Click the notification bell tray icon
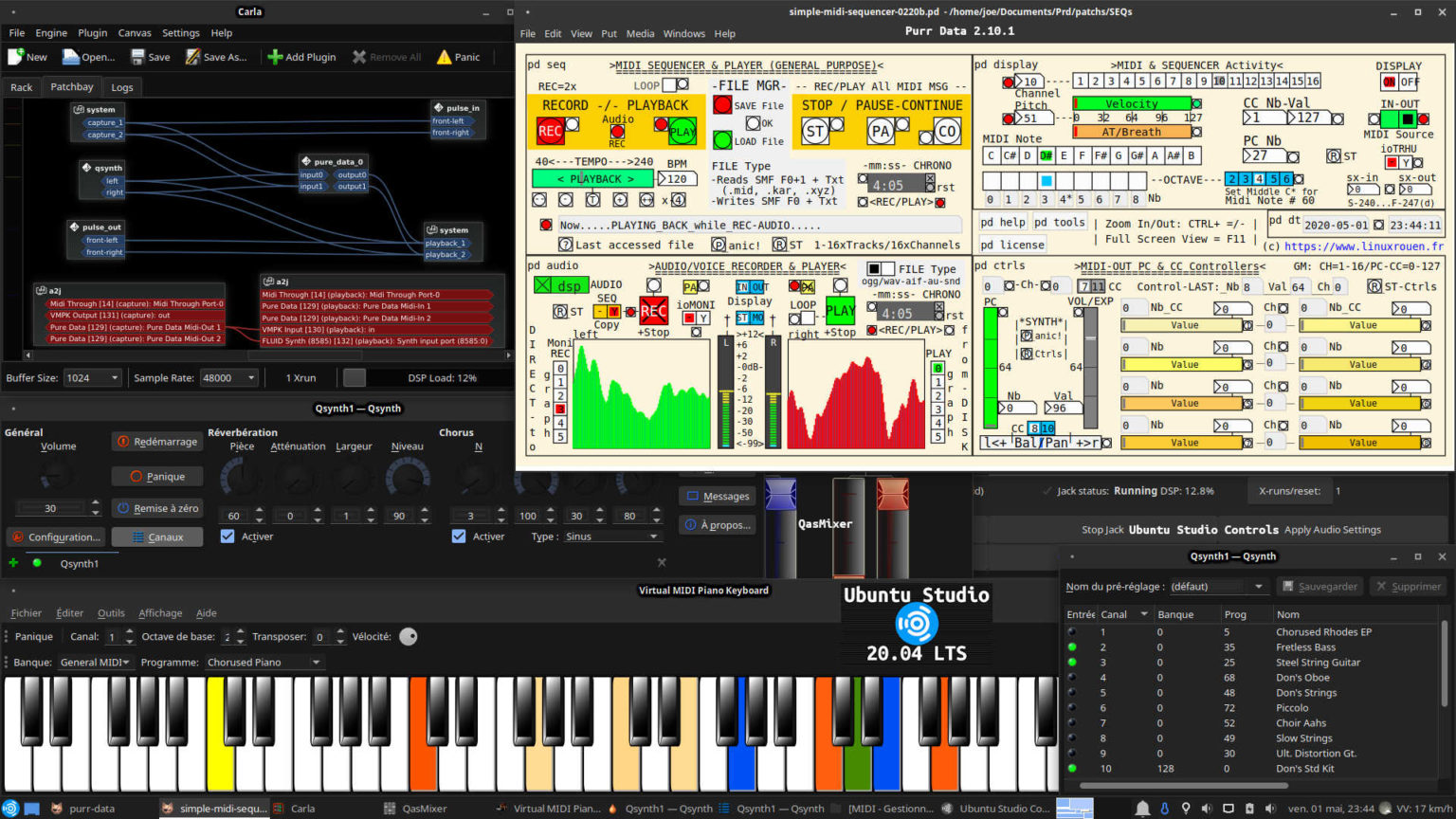This screenshot has height=819, width=1456. [1143, 809]
